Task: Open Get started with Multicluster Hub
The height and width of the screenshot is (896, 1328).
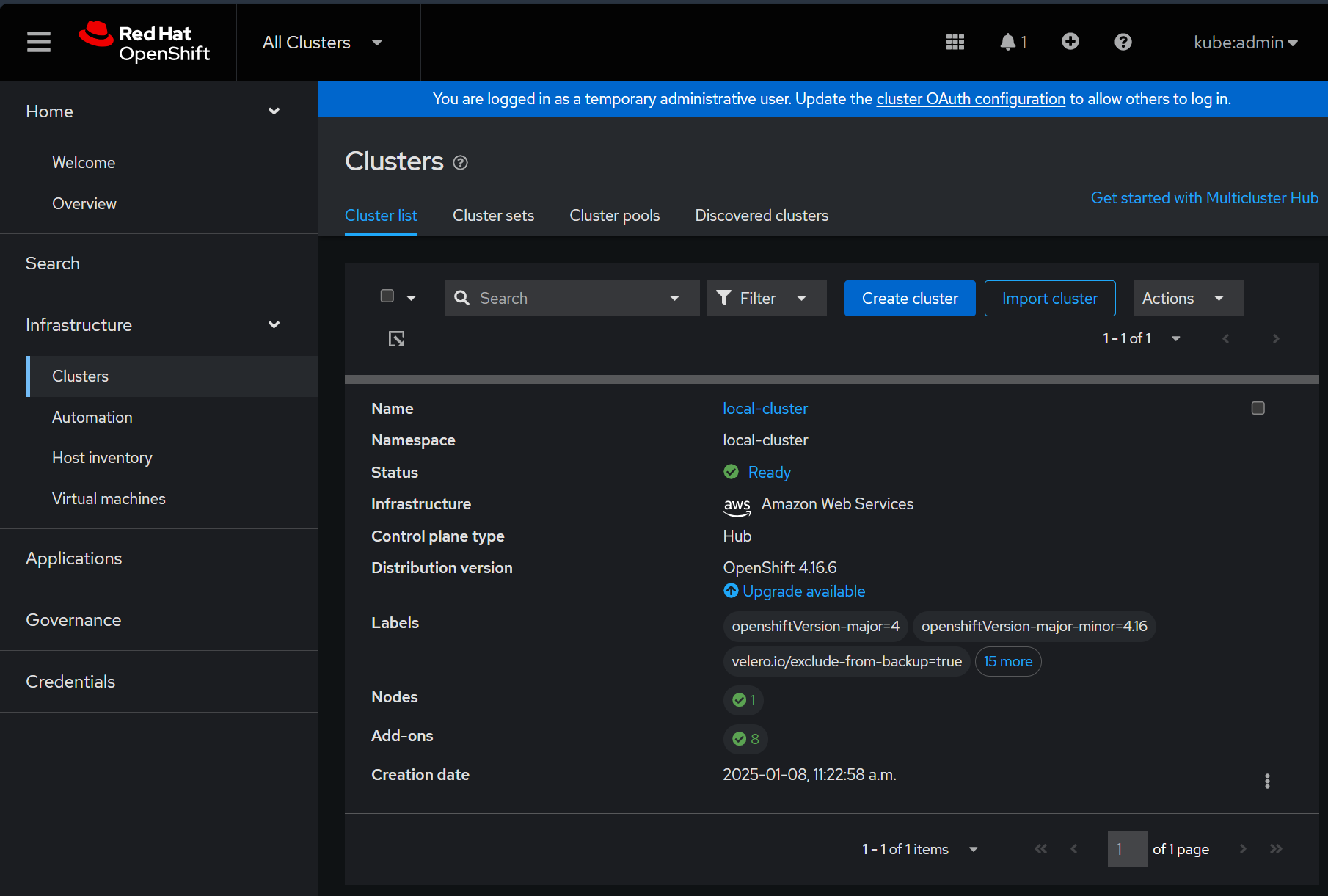Action: [1205, 198]
